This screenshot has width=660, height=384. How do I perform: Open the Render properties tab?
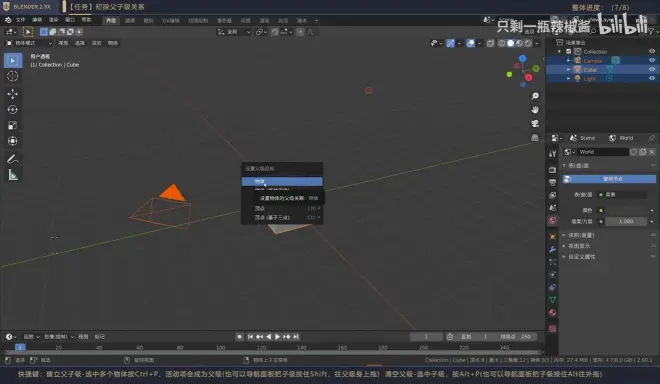tap(553, 169)
